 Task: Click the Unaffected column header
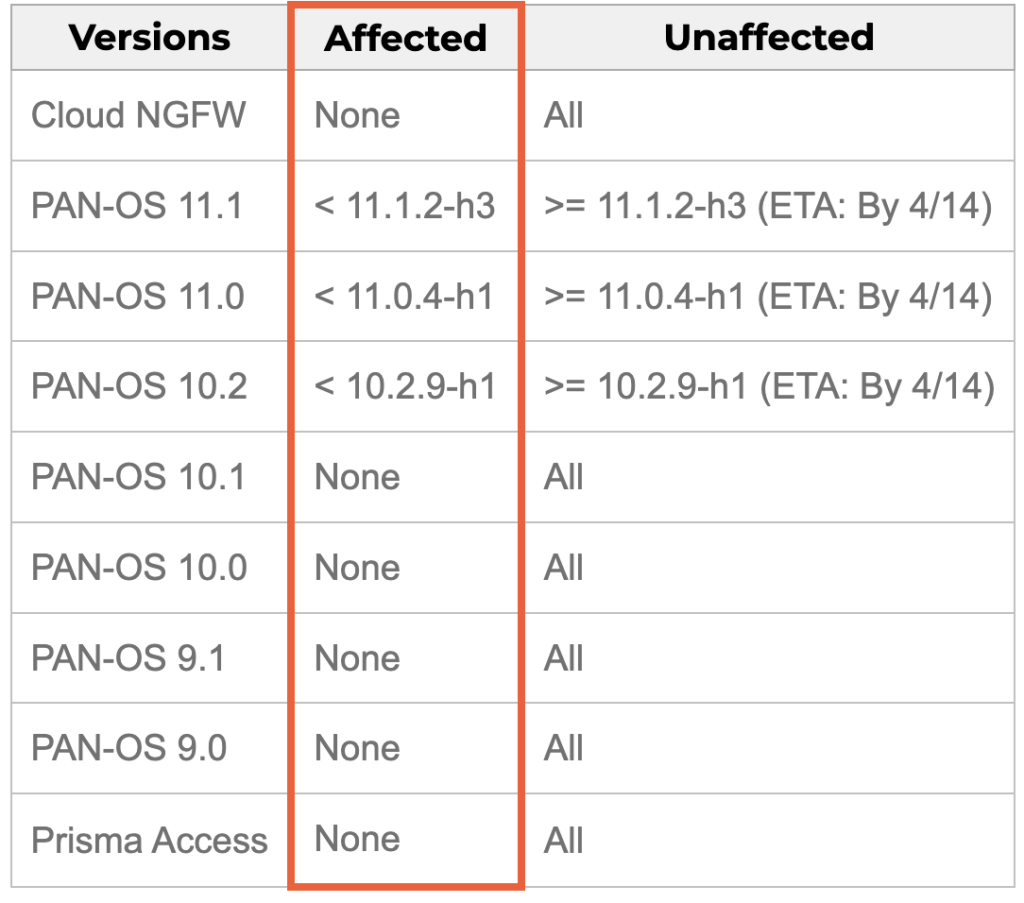[768, 38]
